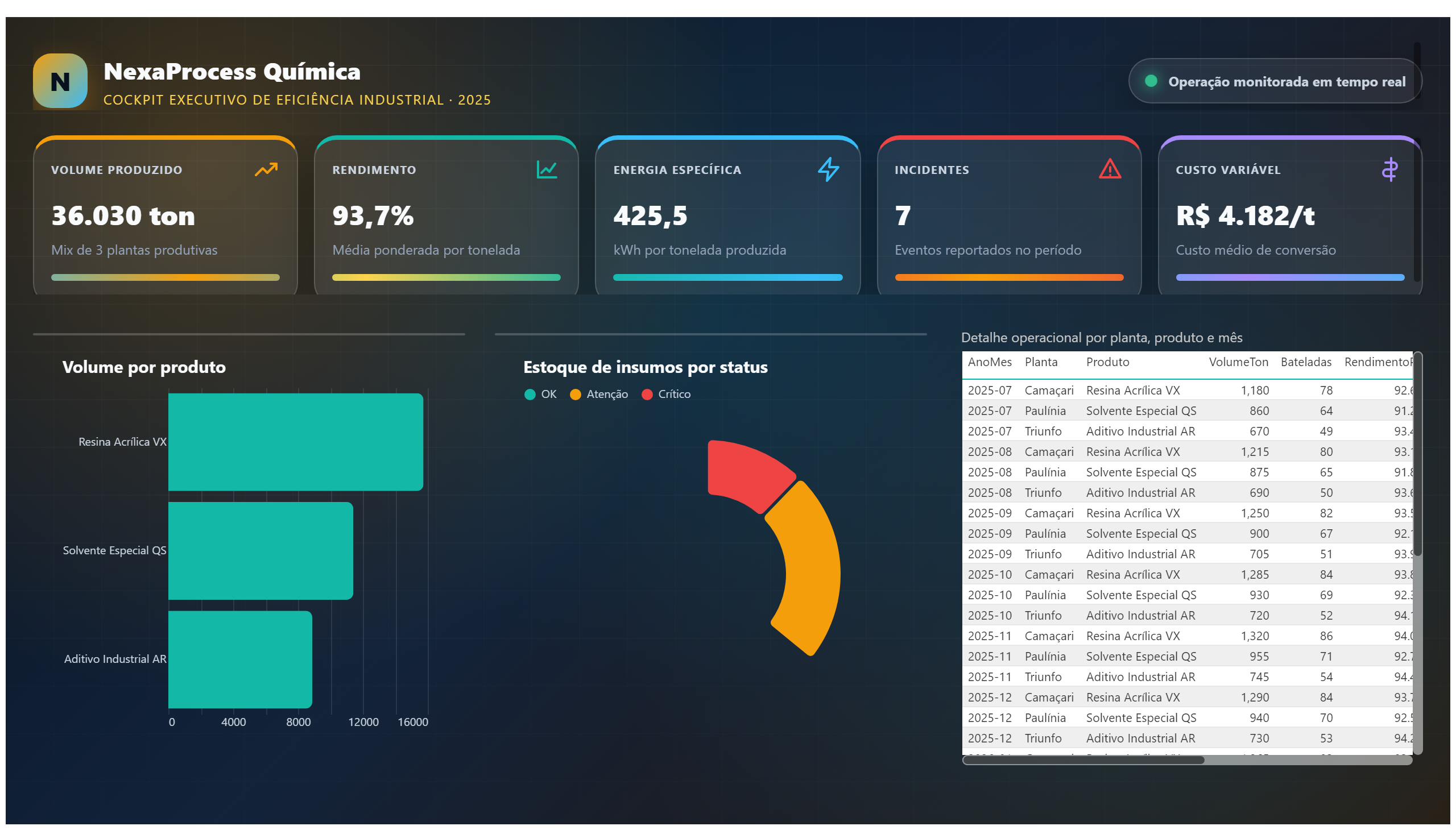Select the Produto column header
Viewport: 1456px width, 830px height.
point(1107,362)
